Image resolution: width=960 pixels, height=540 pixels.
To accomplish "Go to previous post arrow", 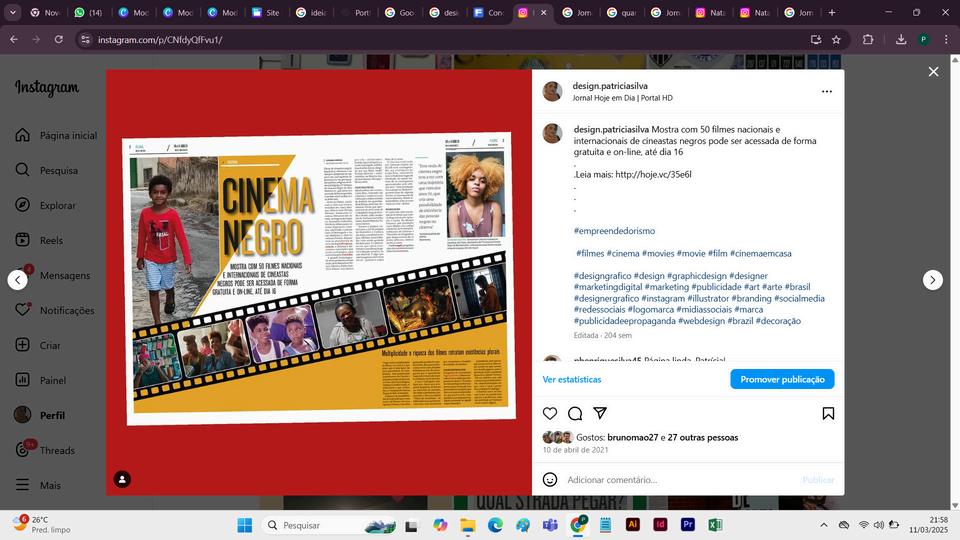I will click(x=18, y=280).
